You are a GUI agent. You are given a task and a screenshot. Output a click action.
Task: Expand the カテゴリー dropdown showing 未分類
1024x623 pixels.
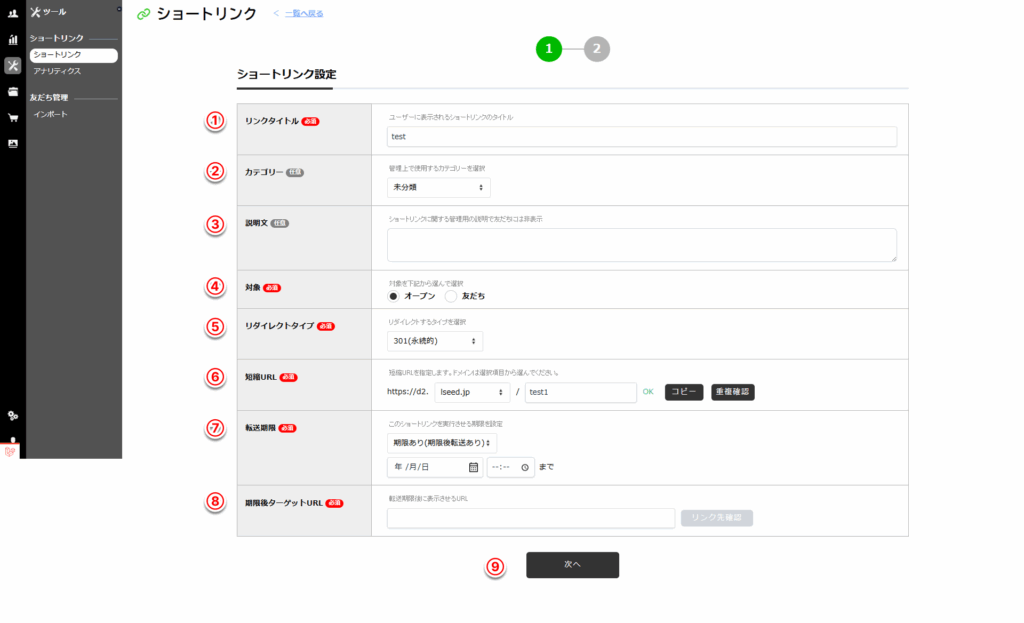tap(438, 188)
